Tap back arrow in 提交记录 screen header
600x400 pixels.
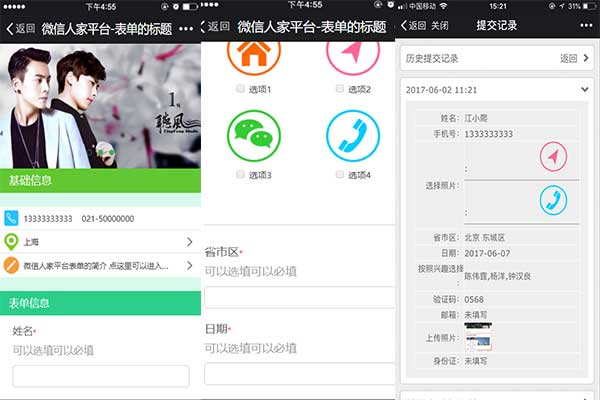point(404,26)
